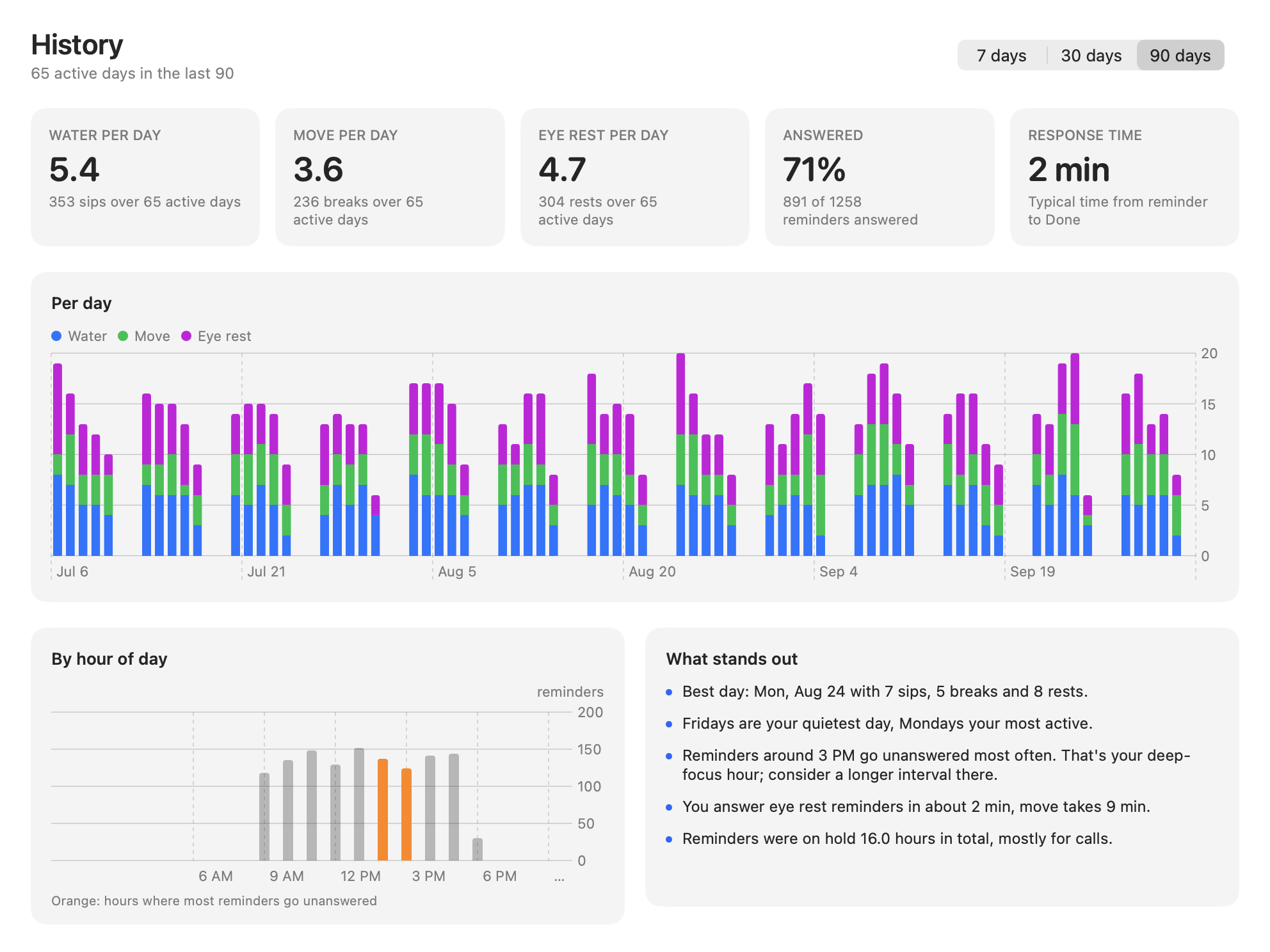Click the Aug 20 axis label

click(652, 571)
